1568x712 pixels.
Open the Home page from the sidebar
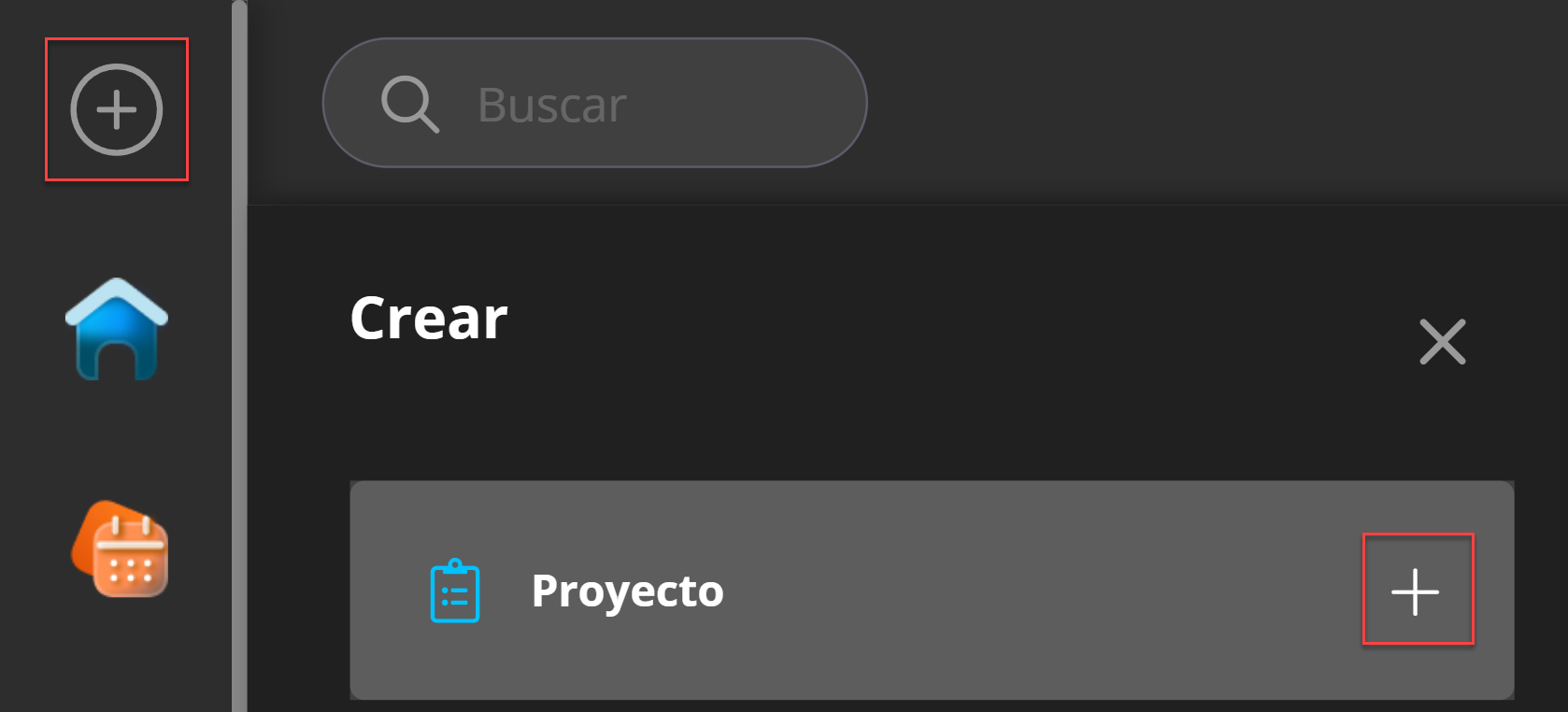click(x=117, y=329)
